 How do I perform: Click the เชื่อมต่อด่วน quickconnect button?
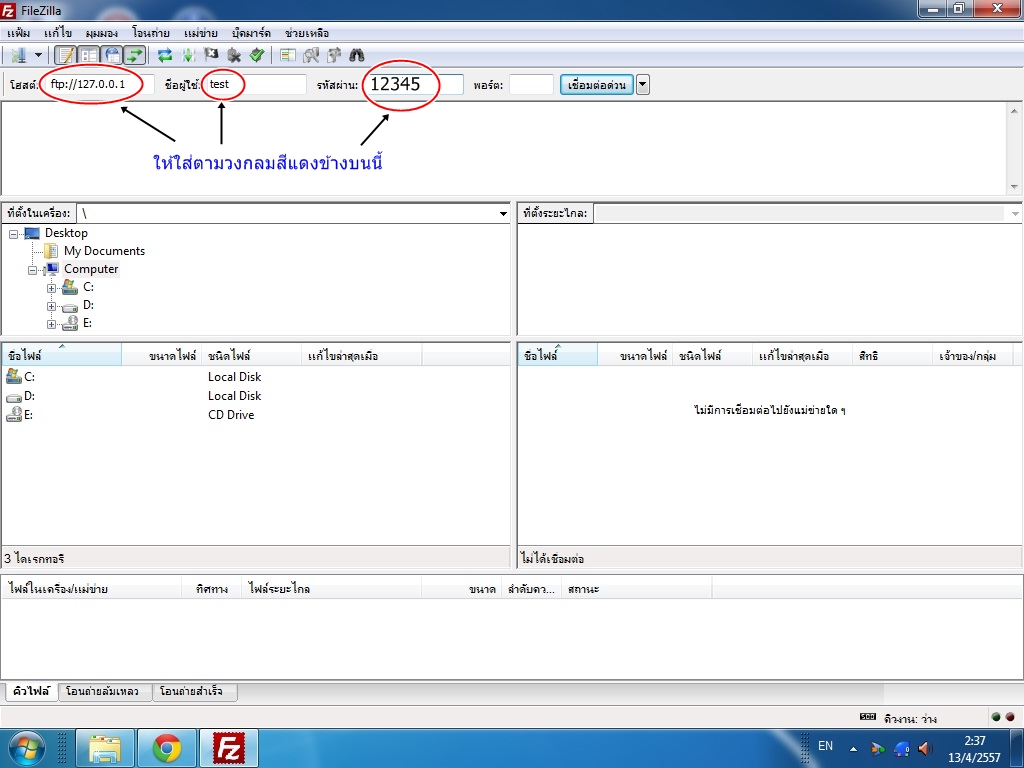pos(596,85)
